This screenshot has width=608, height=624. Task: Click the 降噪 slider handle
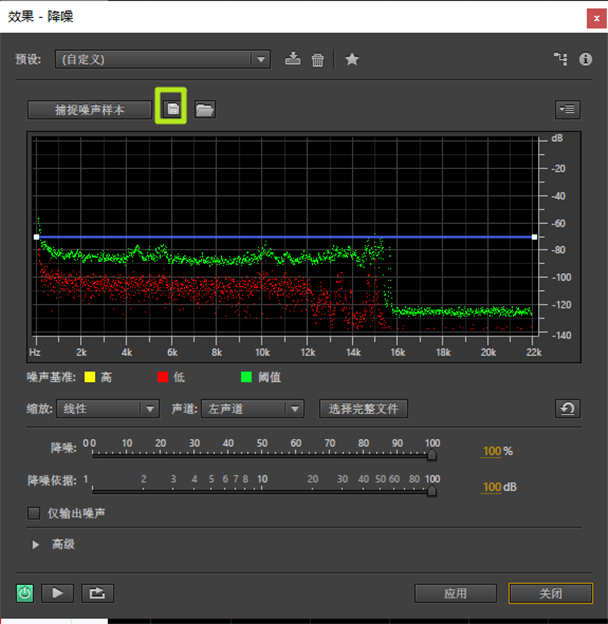coord(432,455)
